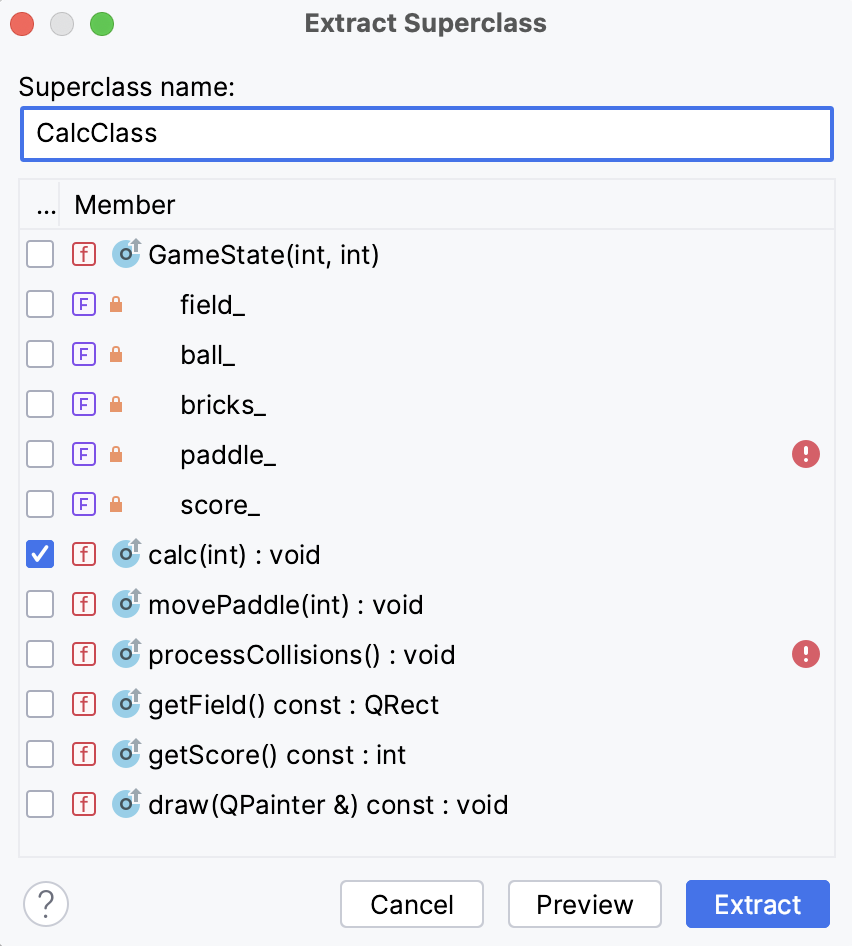852x946 pixels.
Task: Click the override arrow icon beside GameState(int, int)
Action: tap(127, 254)
